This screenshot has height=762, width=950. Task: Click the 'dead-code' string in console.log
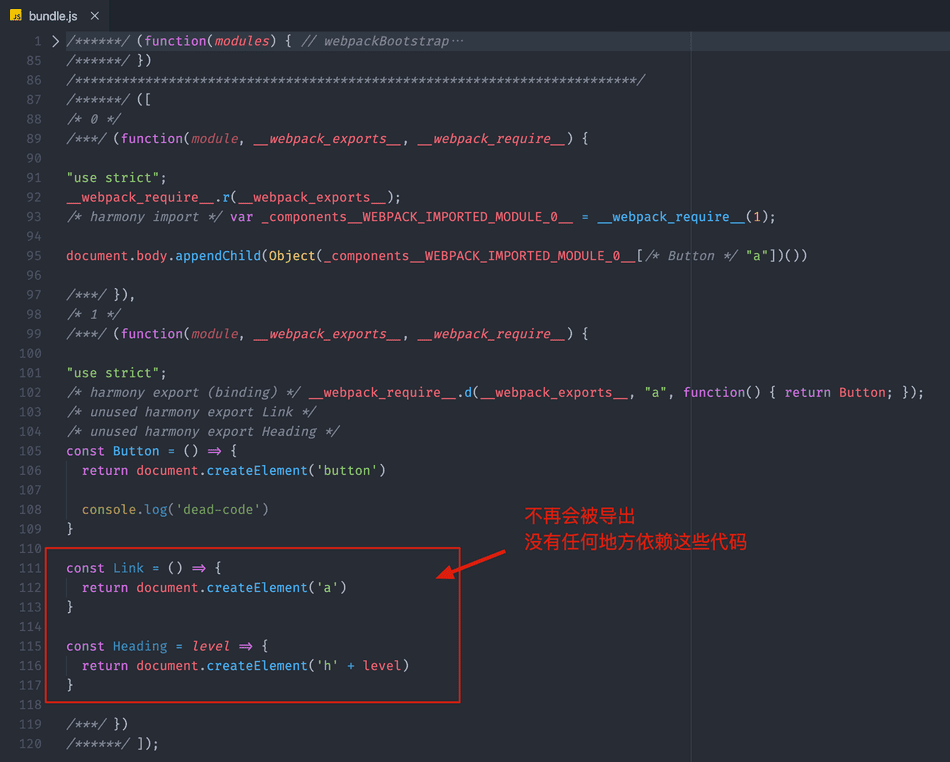tap(218, 510)
